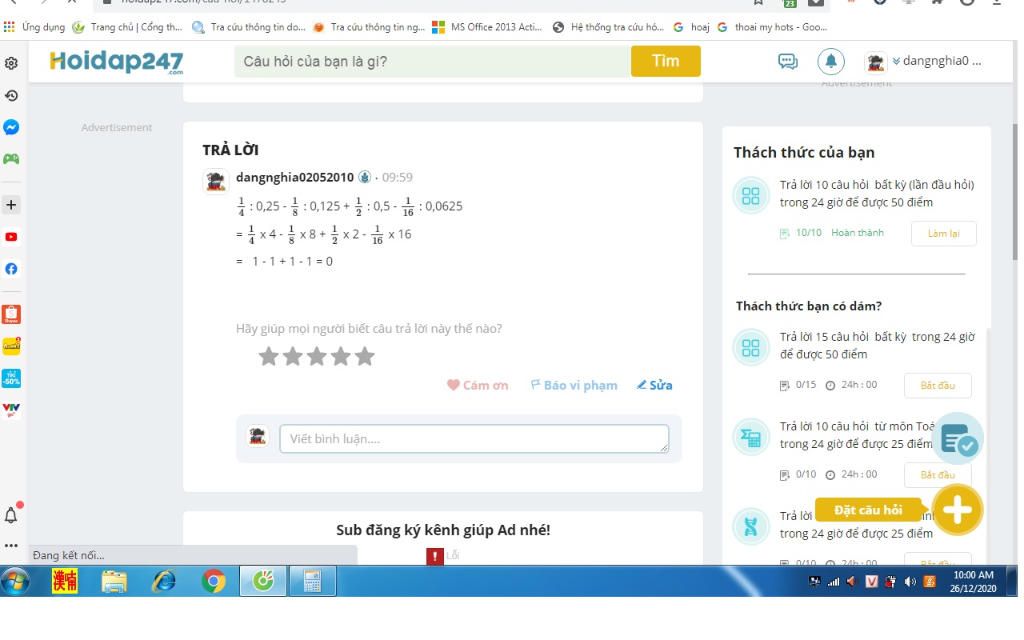Rate the answer with the third star
The width and height of the screenshot is (1024, 640).
point(317,357)
